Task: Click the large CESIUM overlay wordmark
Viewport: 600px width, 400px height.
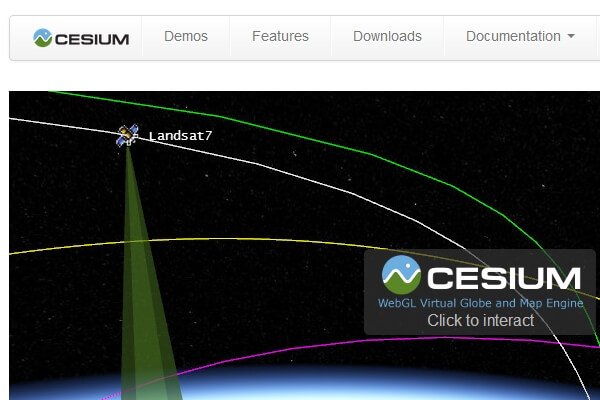Action: pyautogui.click(x=504, y=278)
